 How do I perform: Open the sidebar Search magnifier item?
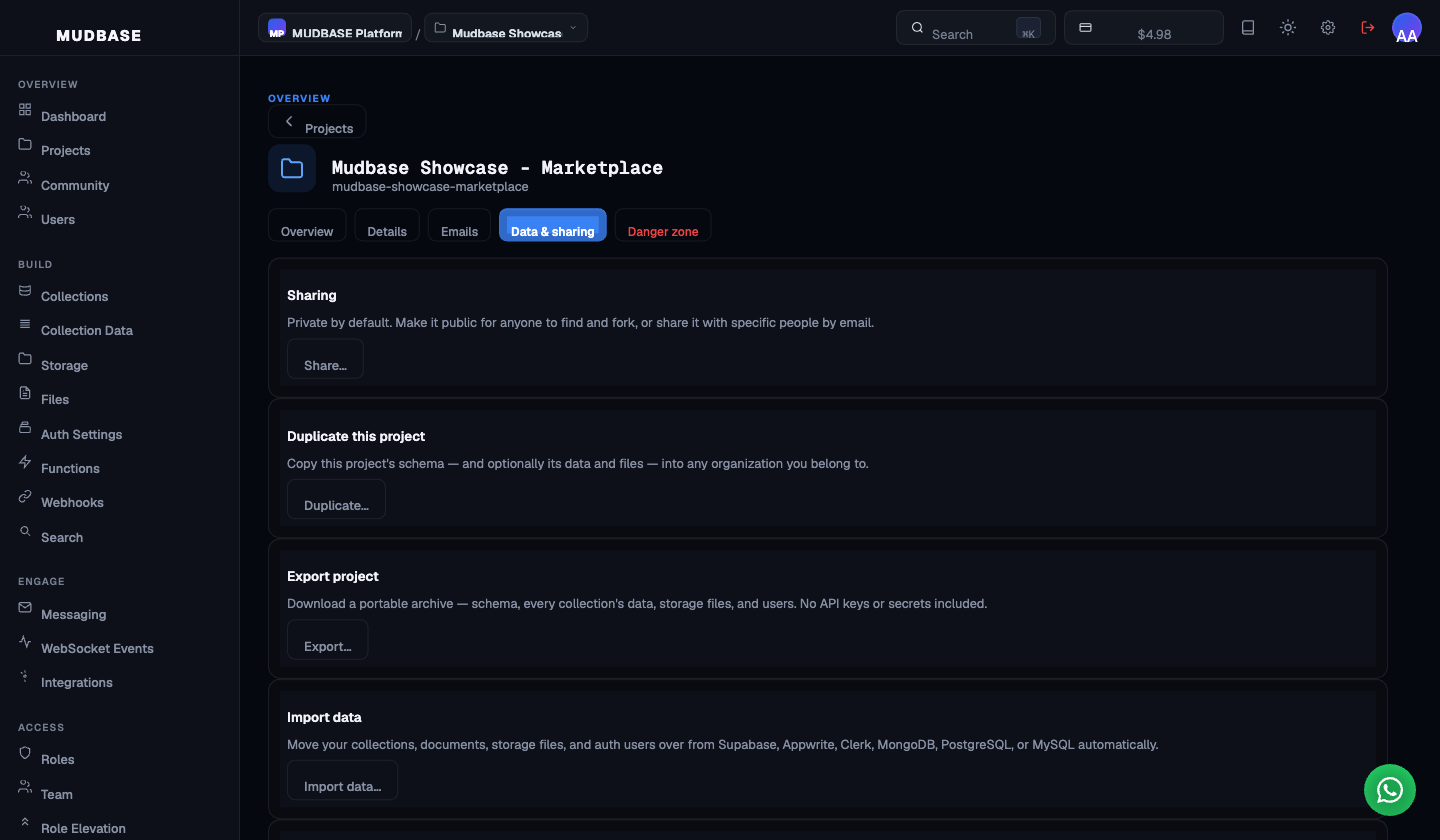25,531
